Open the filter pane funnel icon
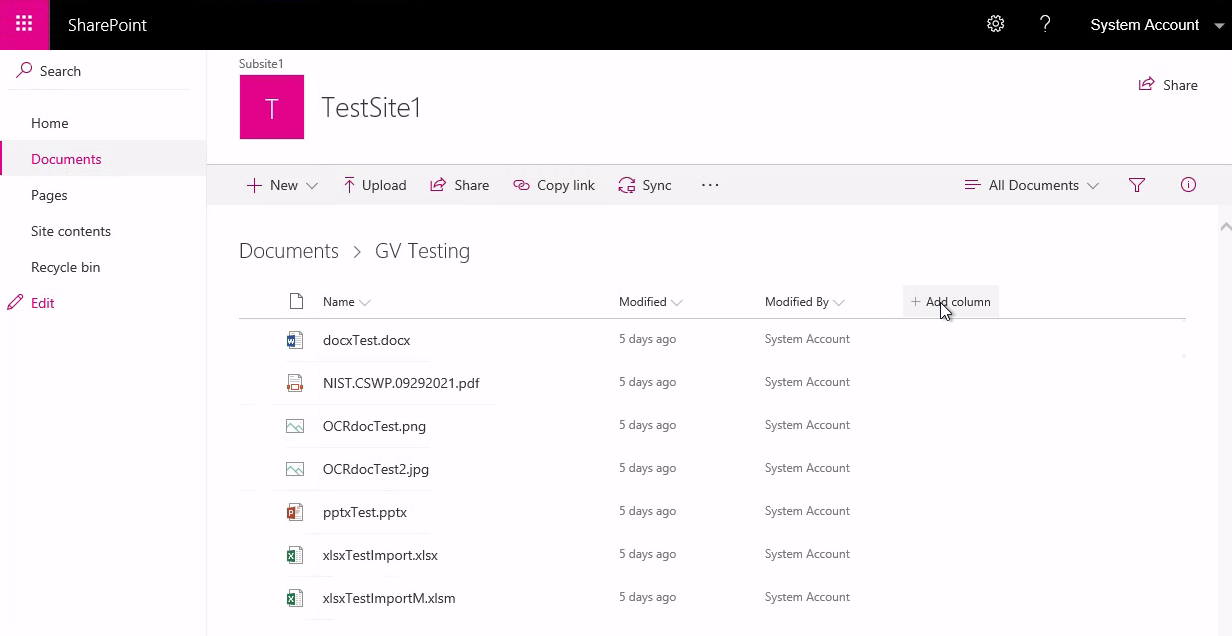Image resolution: width=1232 pixels, height=636 pixels. pyautogui.click(x=1137, y=185)
